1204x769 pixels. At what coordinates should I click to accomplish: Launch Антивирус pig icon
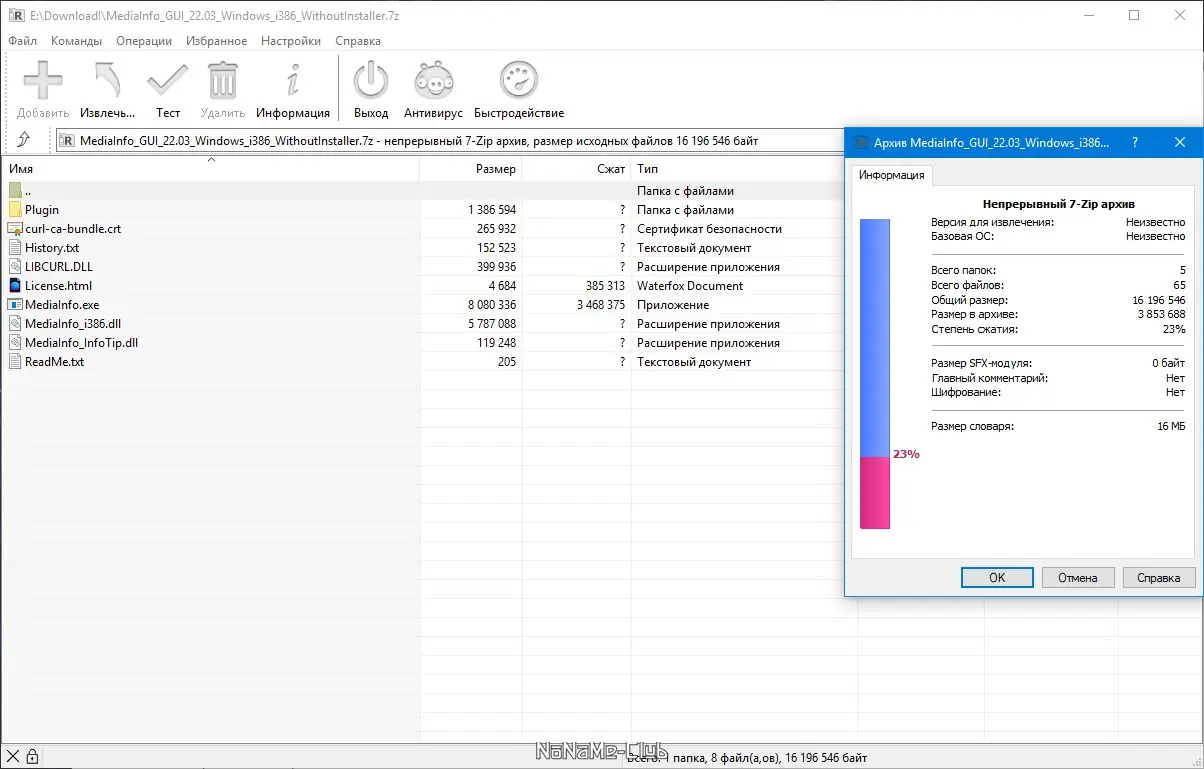tap(433, 79)
